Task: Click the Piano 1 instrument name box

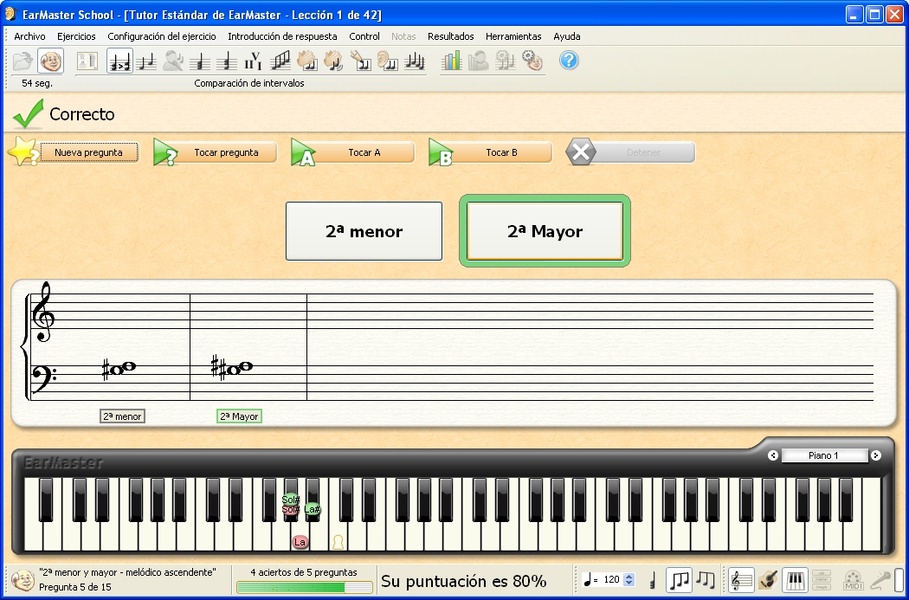Action: pyautogui.click(x=824, y=456)
